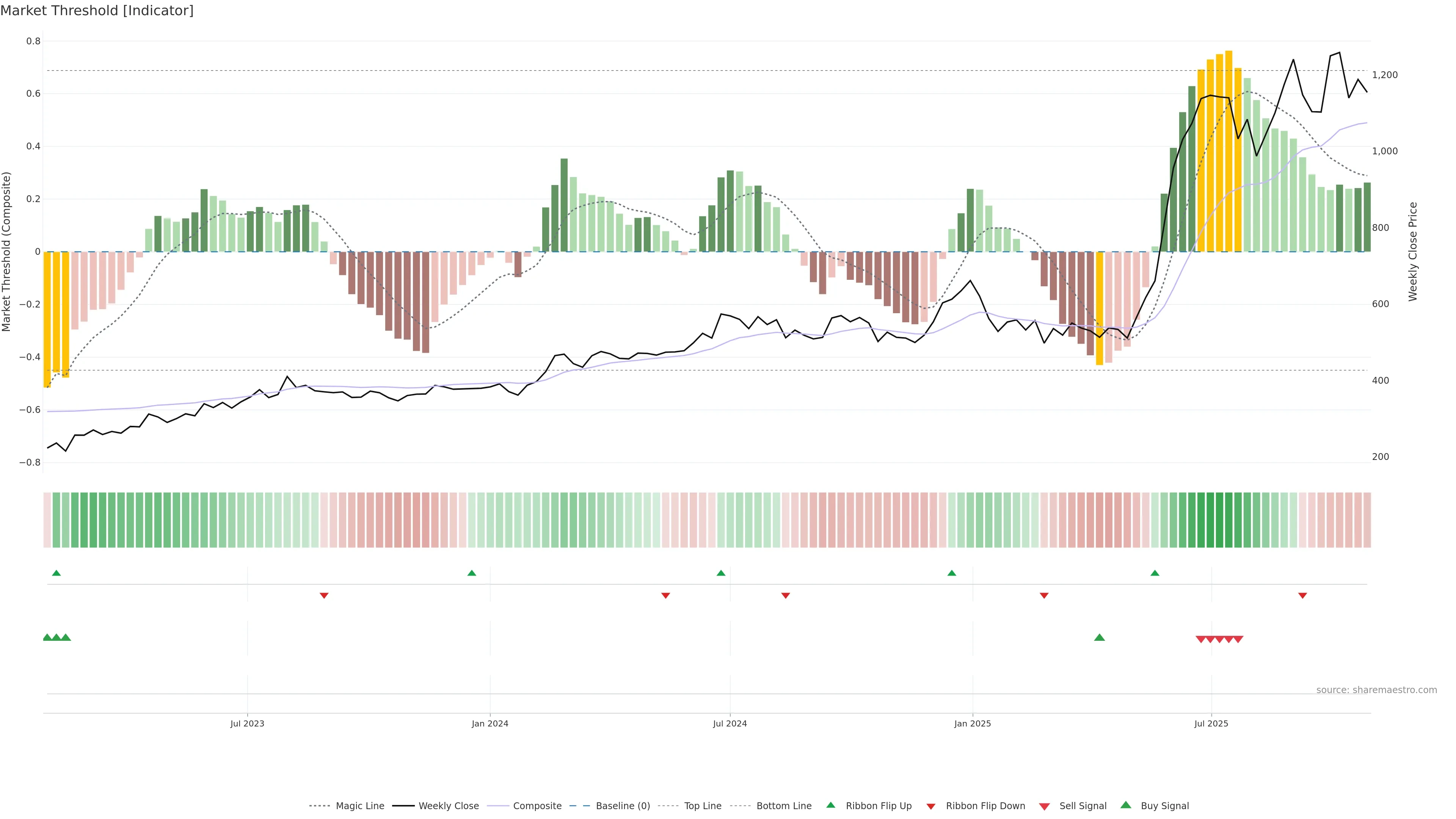1456x819 pixels.
Task: Toggle Baseline (0) legend entry
Action: pos(622,806)
